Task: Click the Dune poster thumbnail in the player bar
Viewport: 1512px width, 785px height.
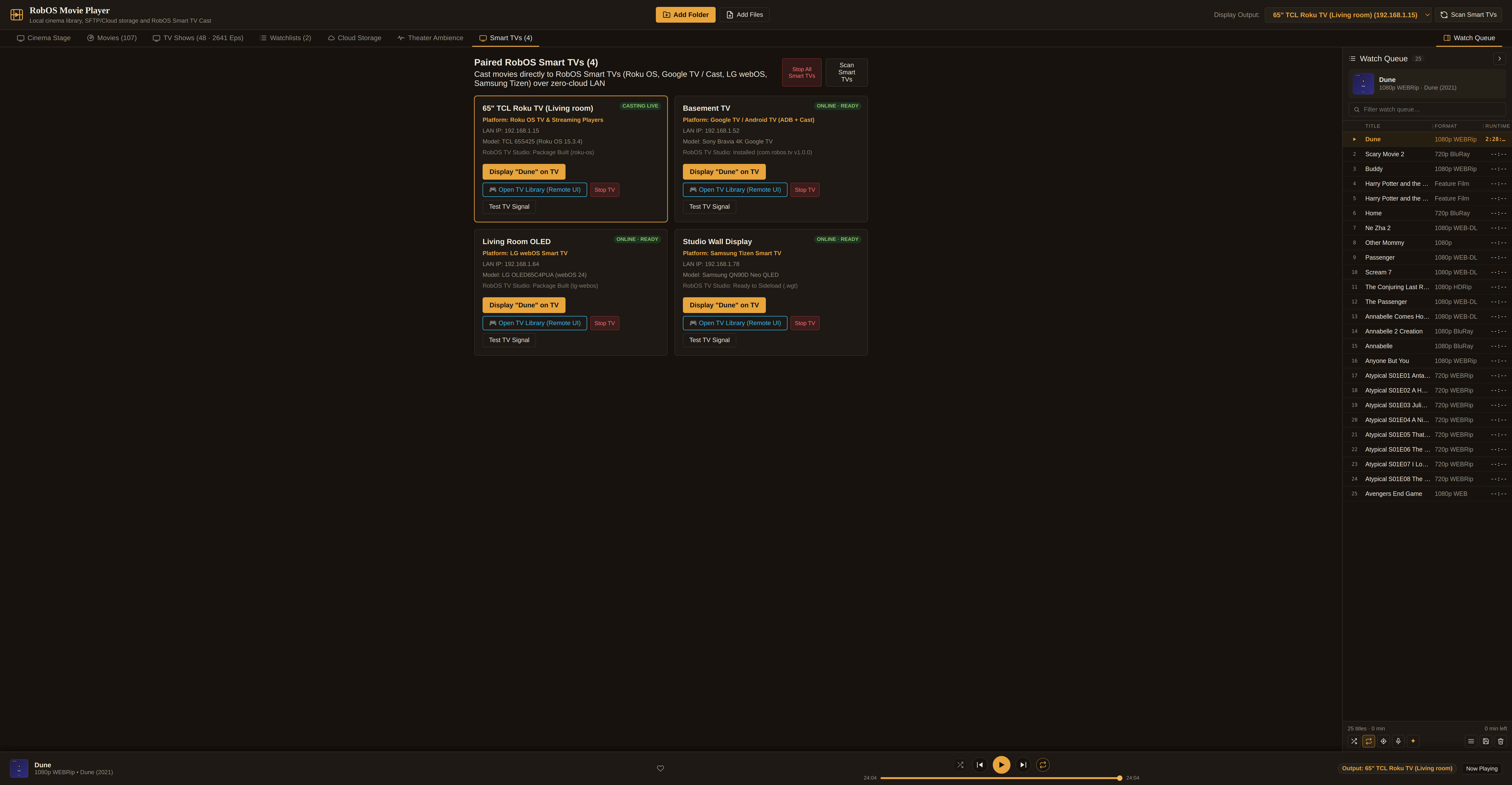Action: tap(19, 768)
